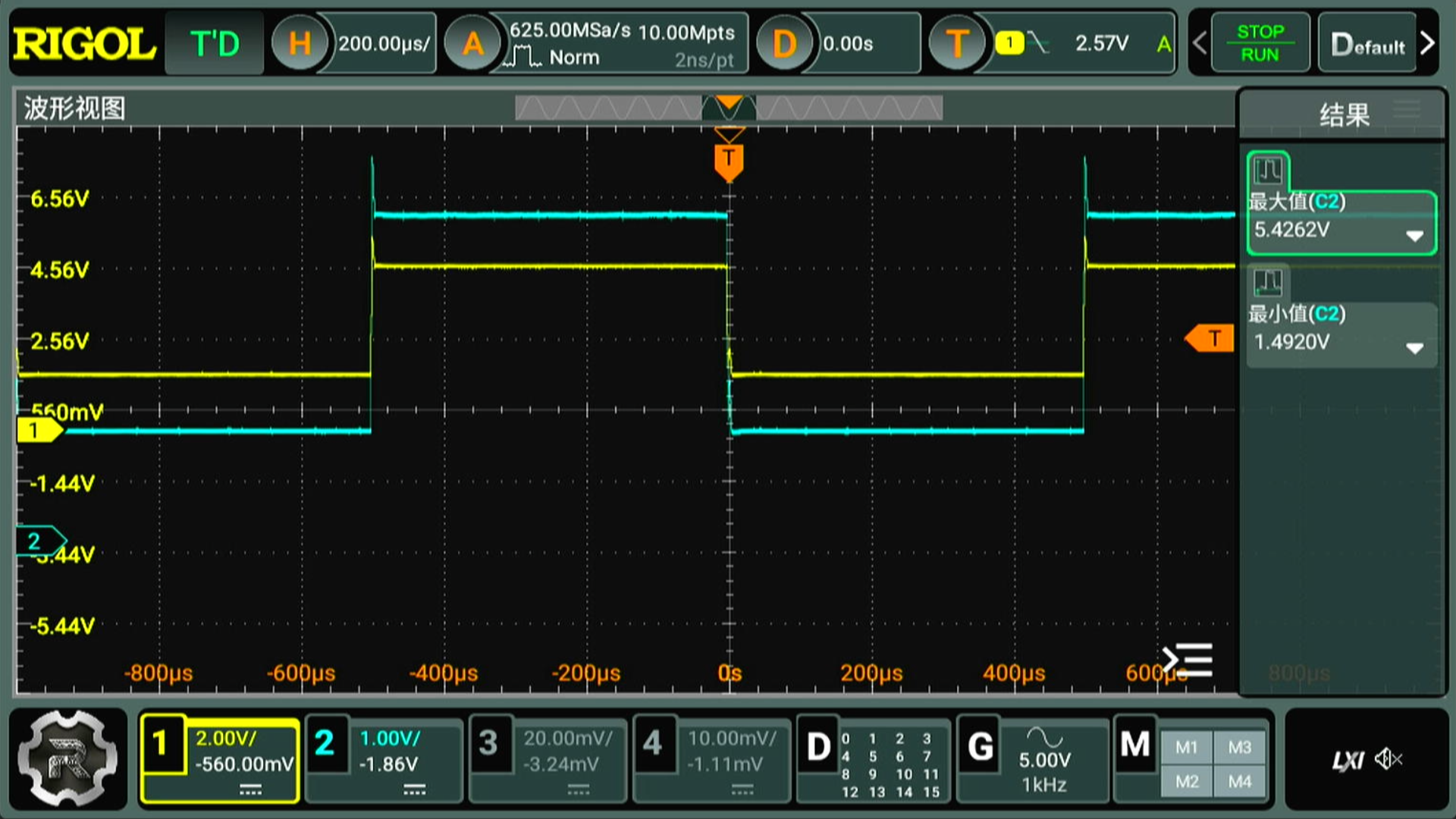Toggle channel 2 display

[x=325, y=743]
